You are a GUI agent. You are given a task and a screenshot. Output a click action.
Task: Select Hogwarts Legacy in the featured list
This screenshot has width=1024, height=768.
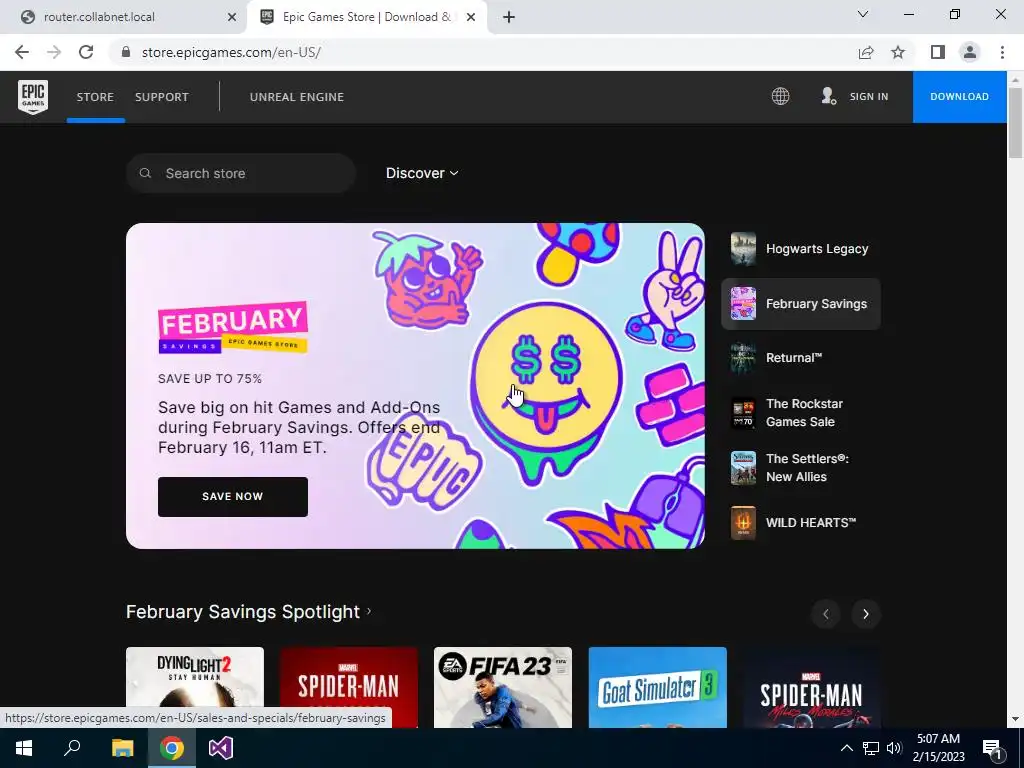(x=801, y=249)
